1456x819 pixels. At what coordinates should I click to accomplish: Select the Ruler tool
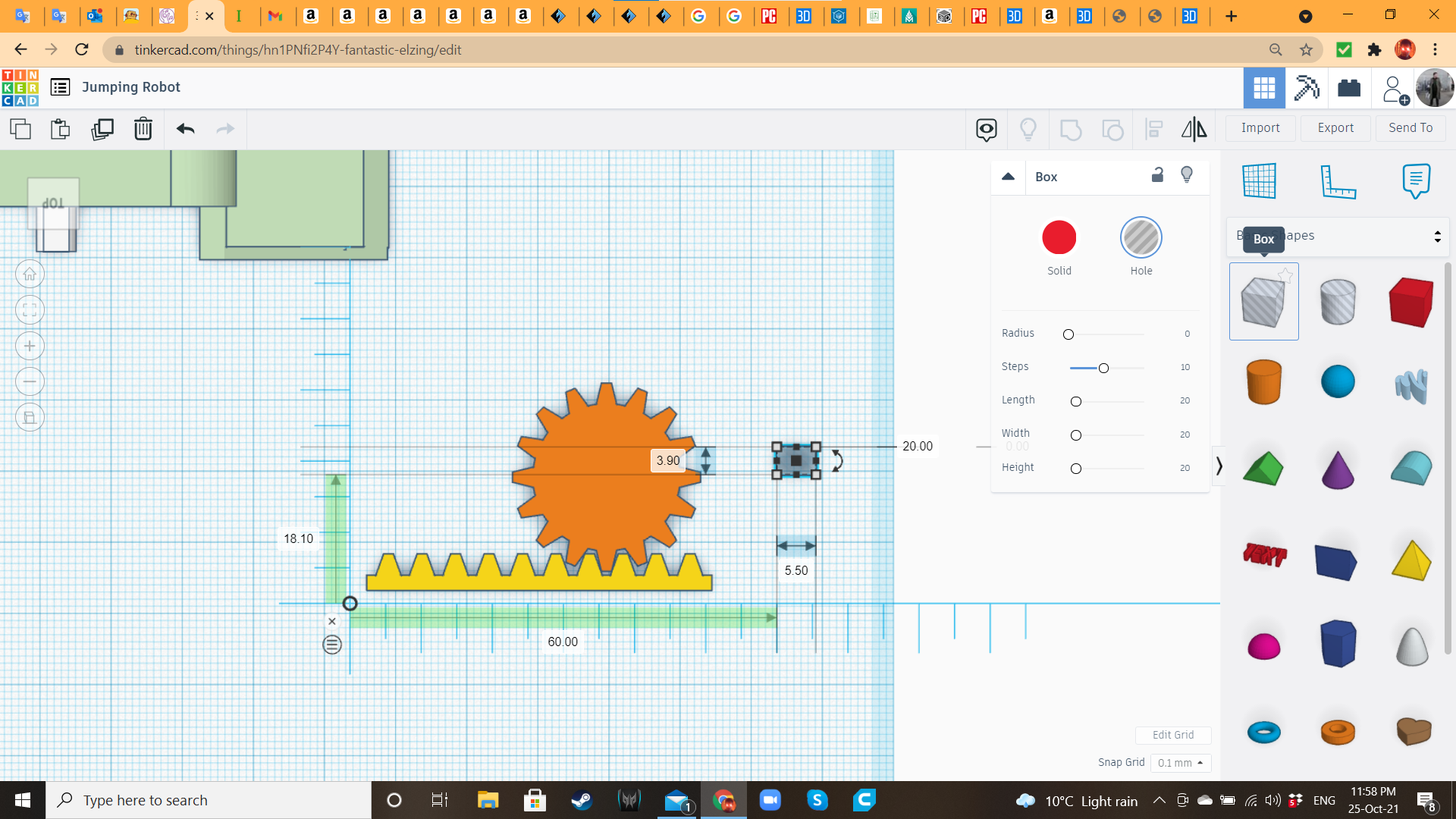[x=1338, y=180]
